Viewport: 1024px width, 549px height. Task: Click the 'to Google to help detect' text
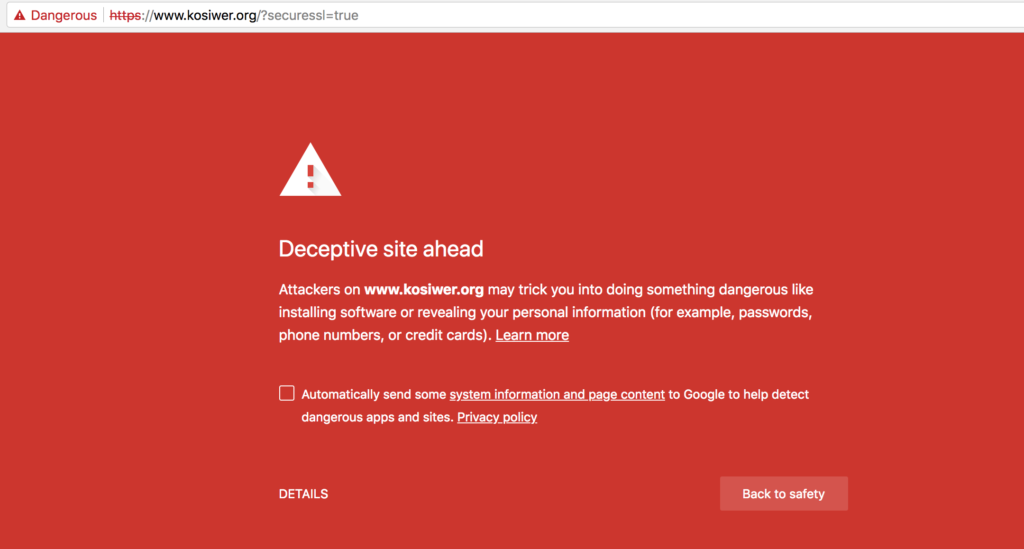pyautogui.click(x=739, y=394)
